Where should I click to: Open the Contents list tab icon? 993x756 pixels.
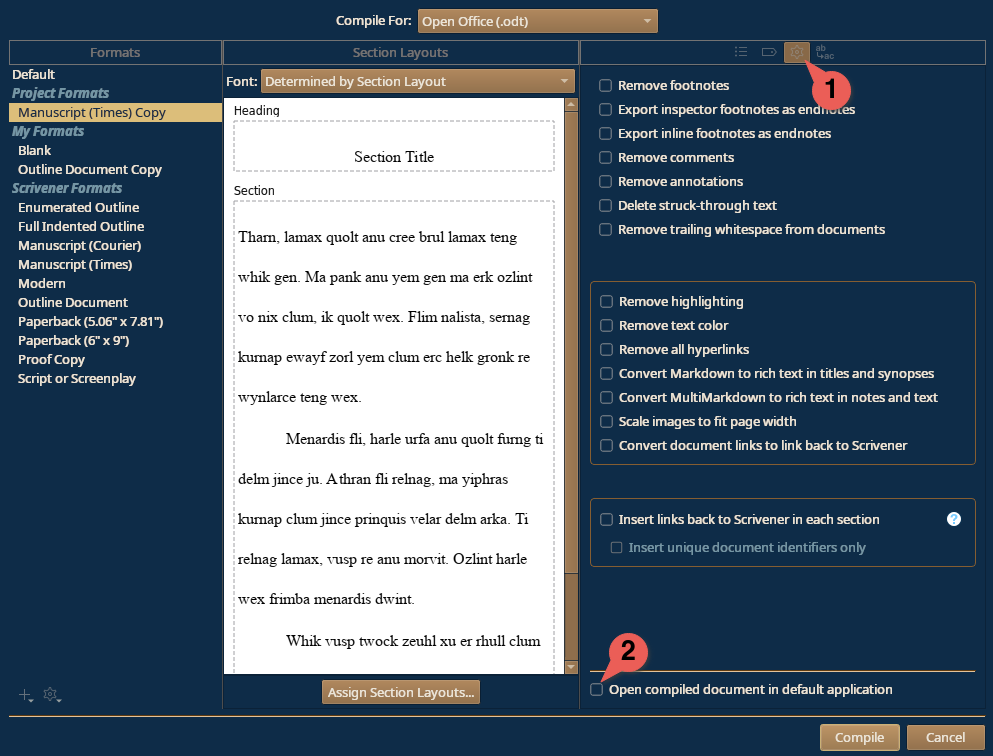[741, 52]
